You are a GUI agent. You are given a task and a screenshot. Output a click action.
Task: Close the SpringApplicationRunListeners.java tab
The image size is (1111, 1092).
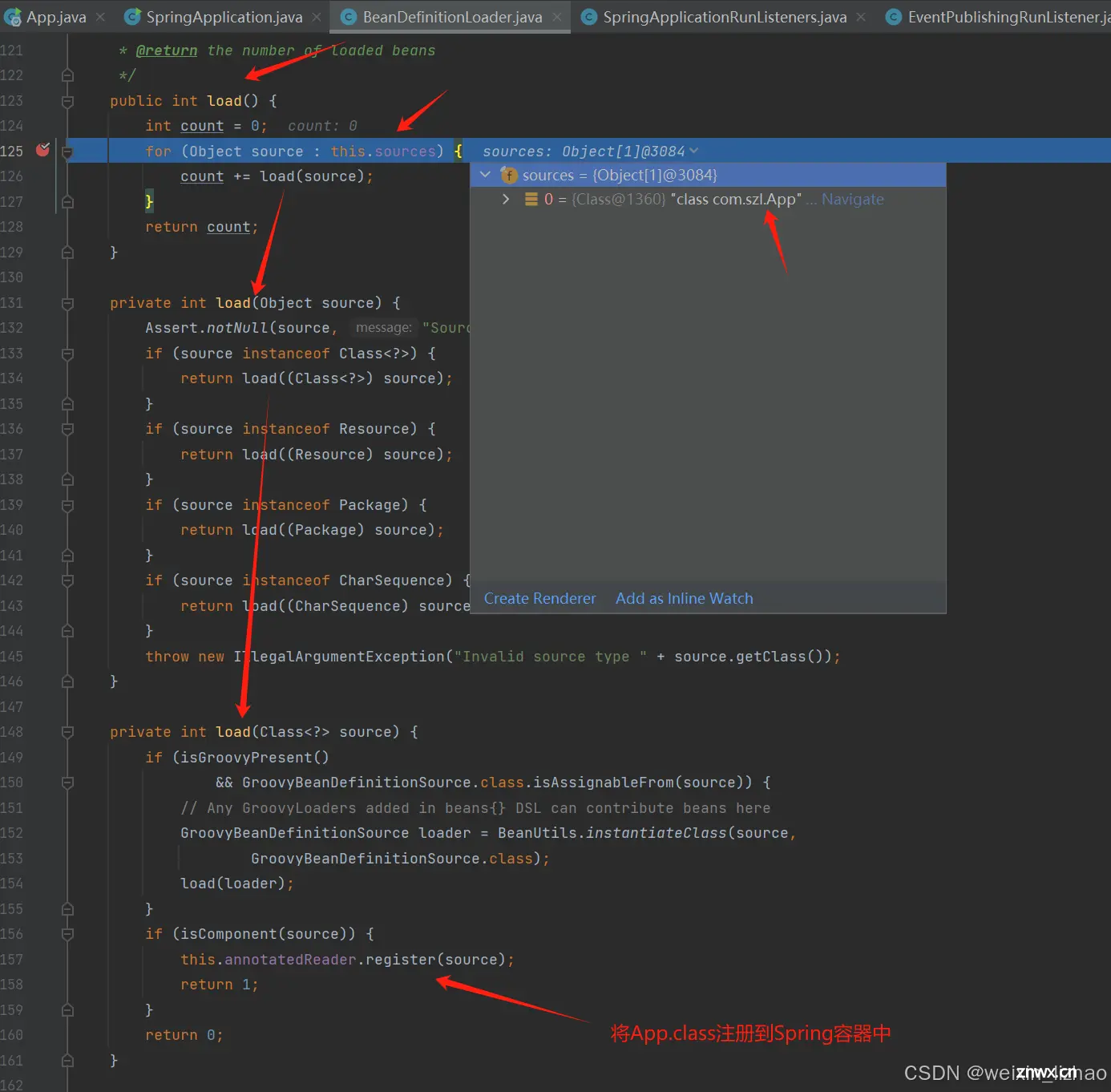pos(861,17)
